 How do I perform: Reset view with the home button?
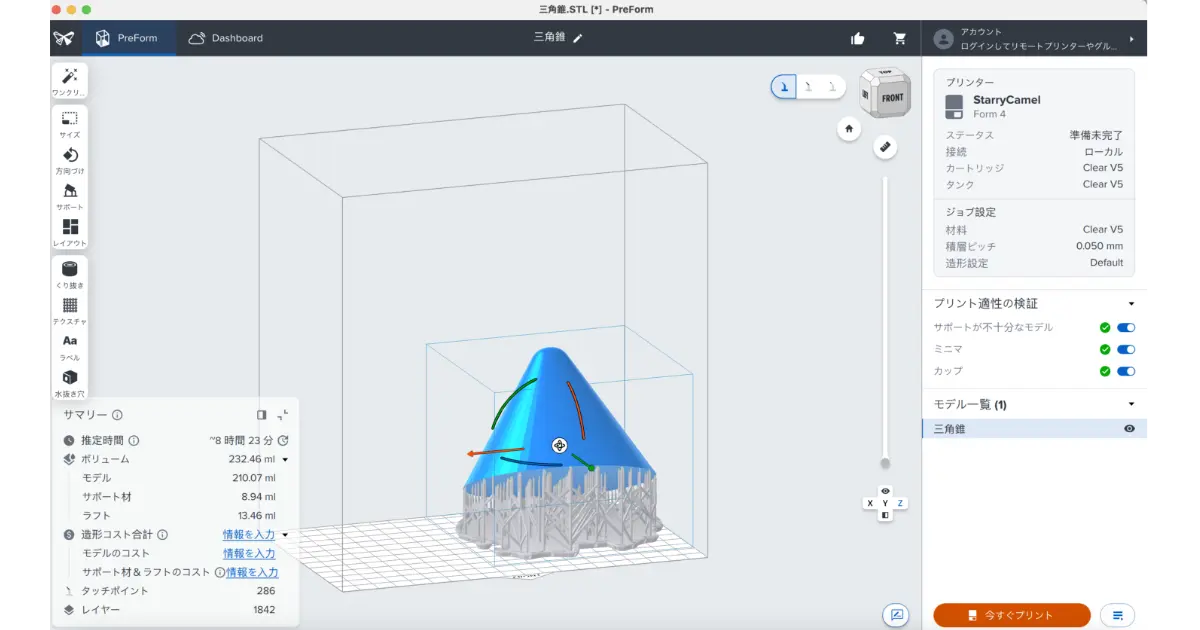(x=849, y=129)
